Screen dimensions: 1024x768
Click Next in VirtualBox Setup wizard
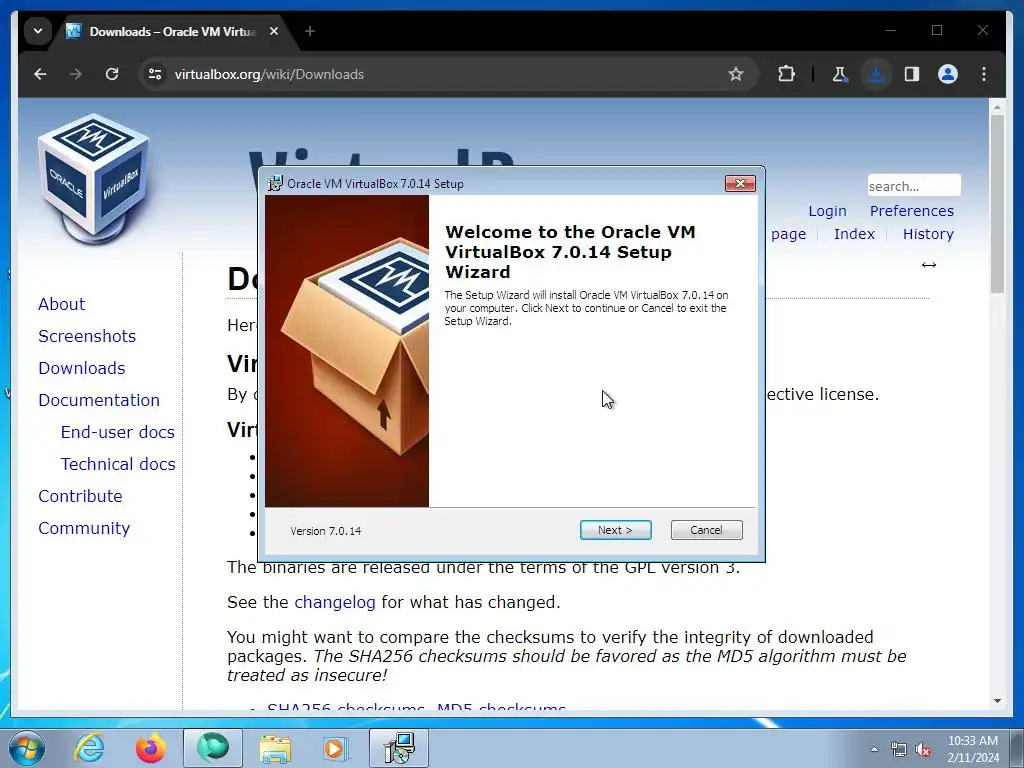click(615, 530)
